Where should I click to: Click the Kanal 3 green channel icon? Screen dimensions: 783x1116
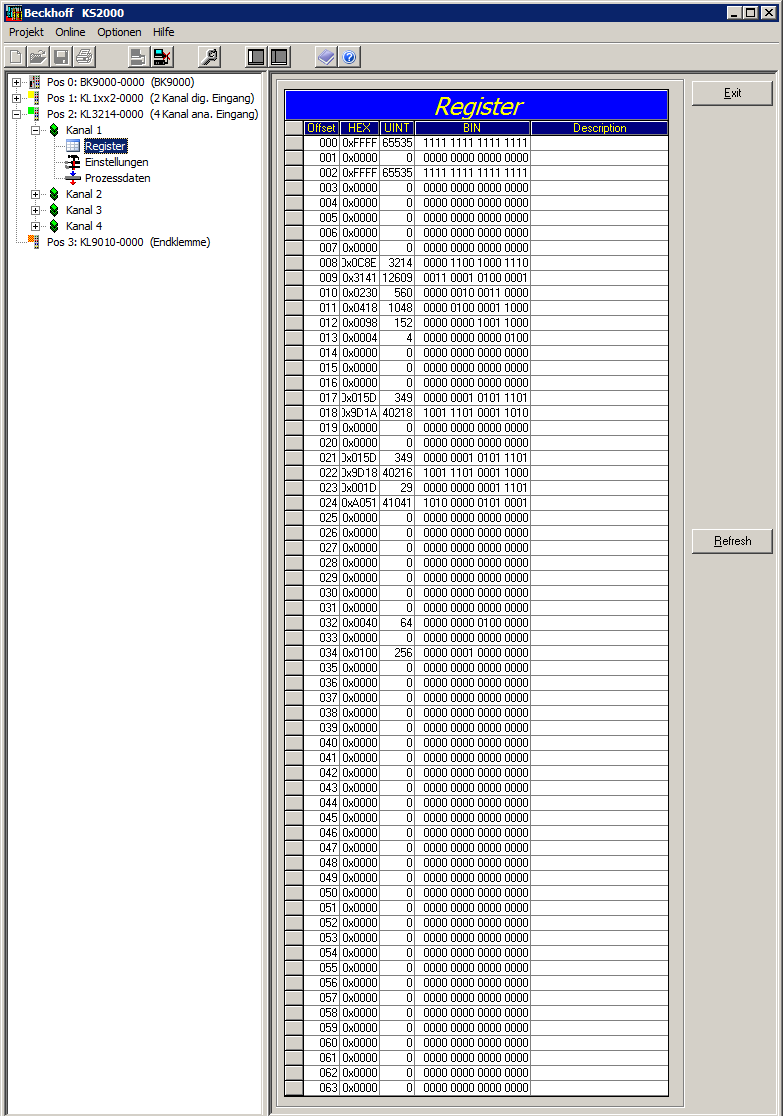54,210
